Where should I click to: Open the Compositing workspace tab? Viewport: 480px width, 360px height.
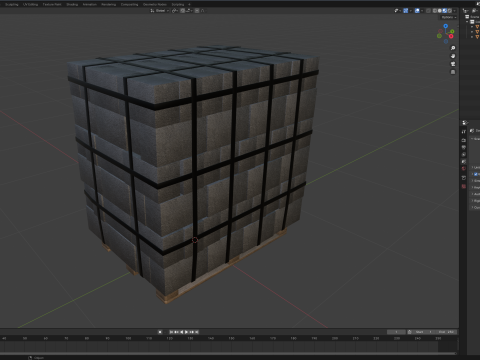[x=129, y=4]
